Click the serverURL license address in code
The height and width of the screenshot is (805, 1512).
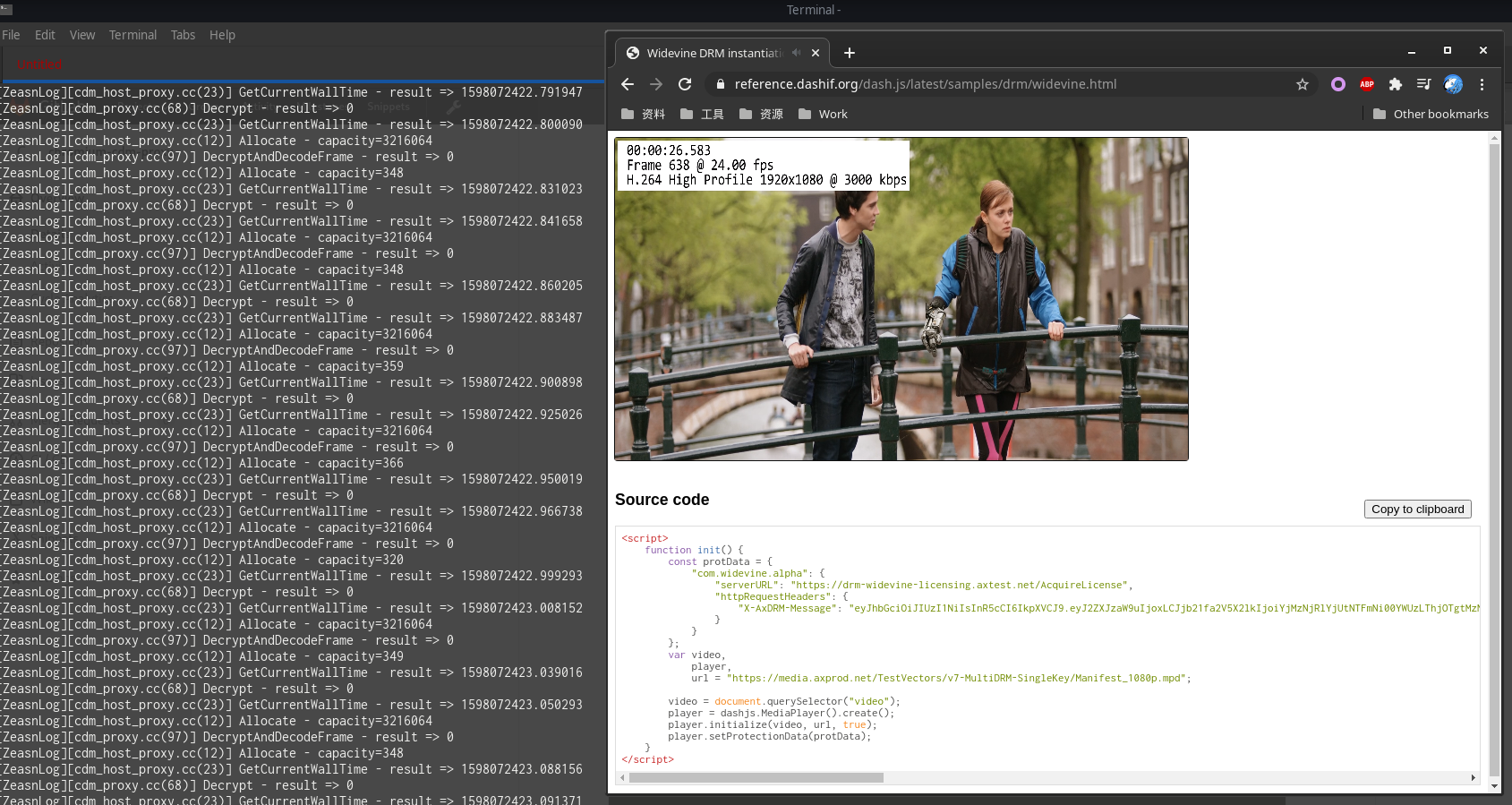pyautogui.click(x=958, y=585)
